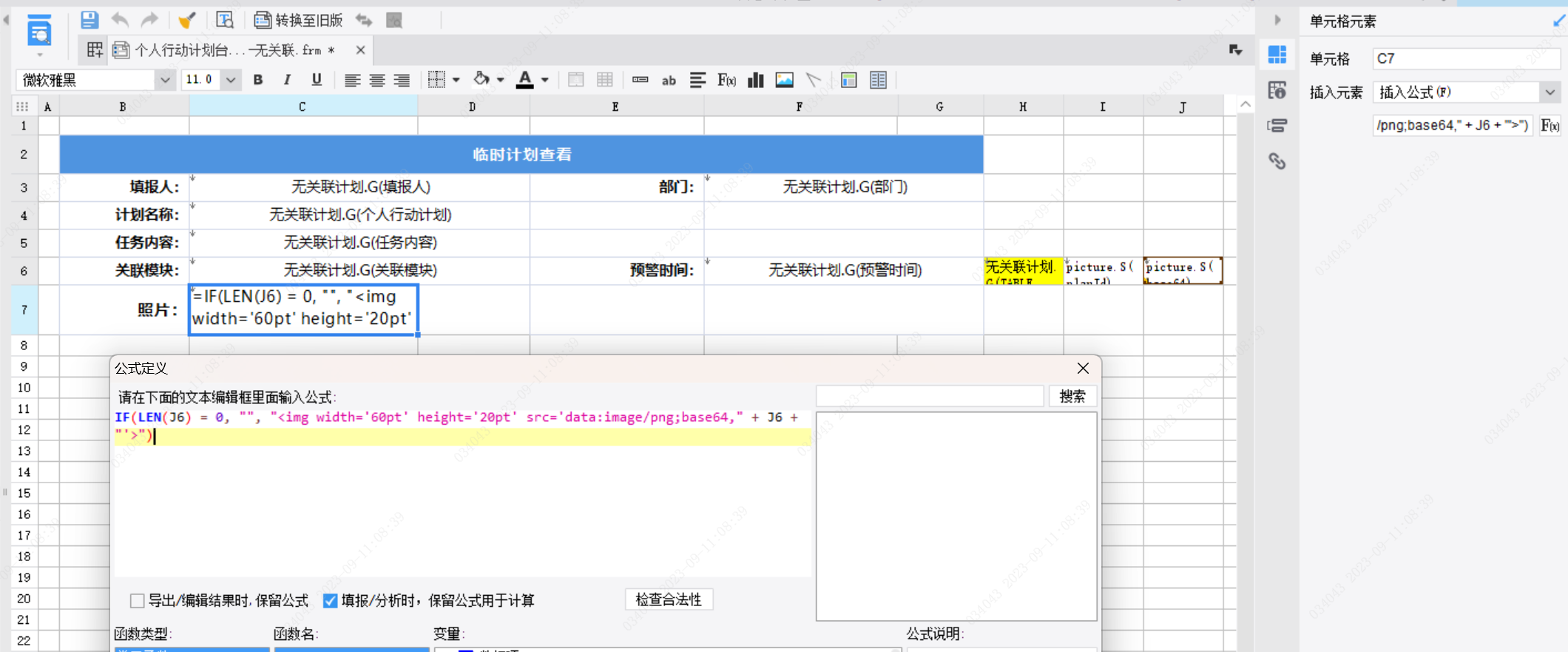This screenshot has width=1568, height=652.
Task: Align cell text right
Action: 402,80
